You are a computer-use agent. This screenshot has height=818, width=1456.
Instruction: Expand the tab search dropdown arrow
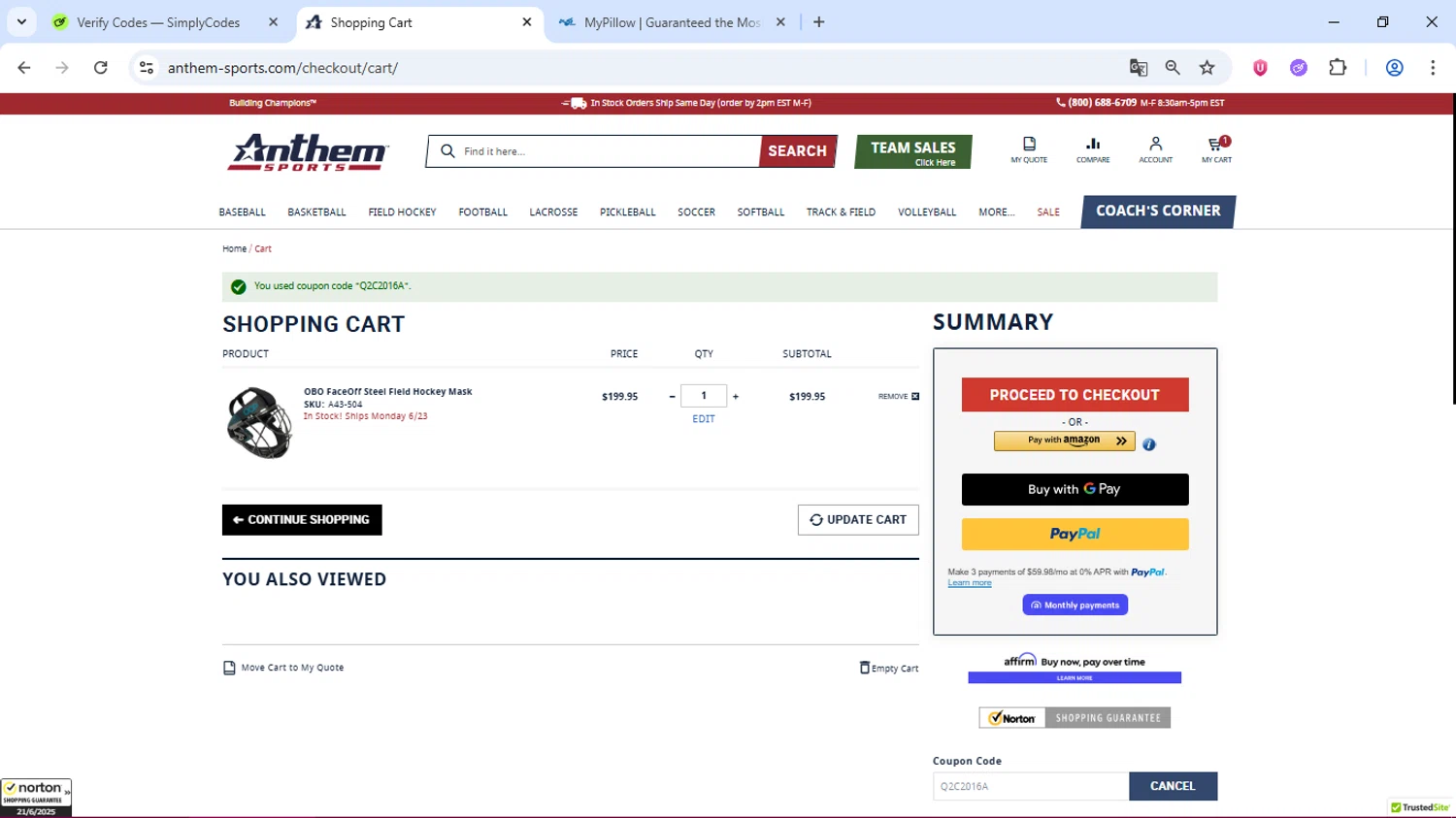tap(21, 22)
